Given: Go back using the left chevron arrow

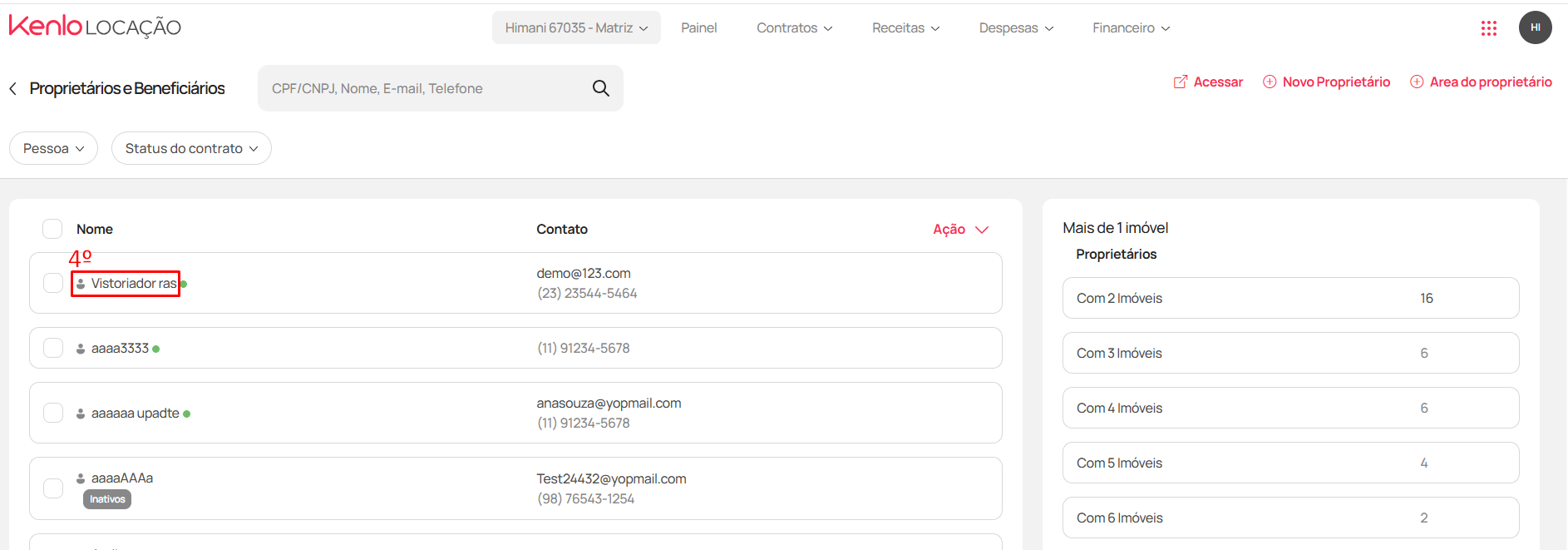Looking at the screenshot, I should pyautogui.click(x=13, y=88).
